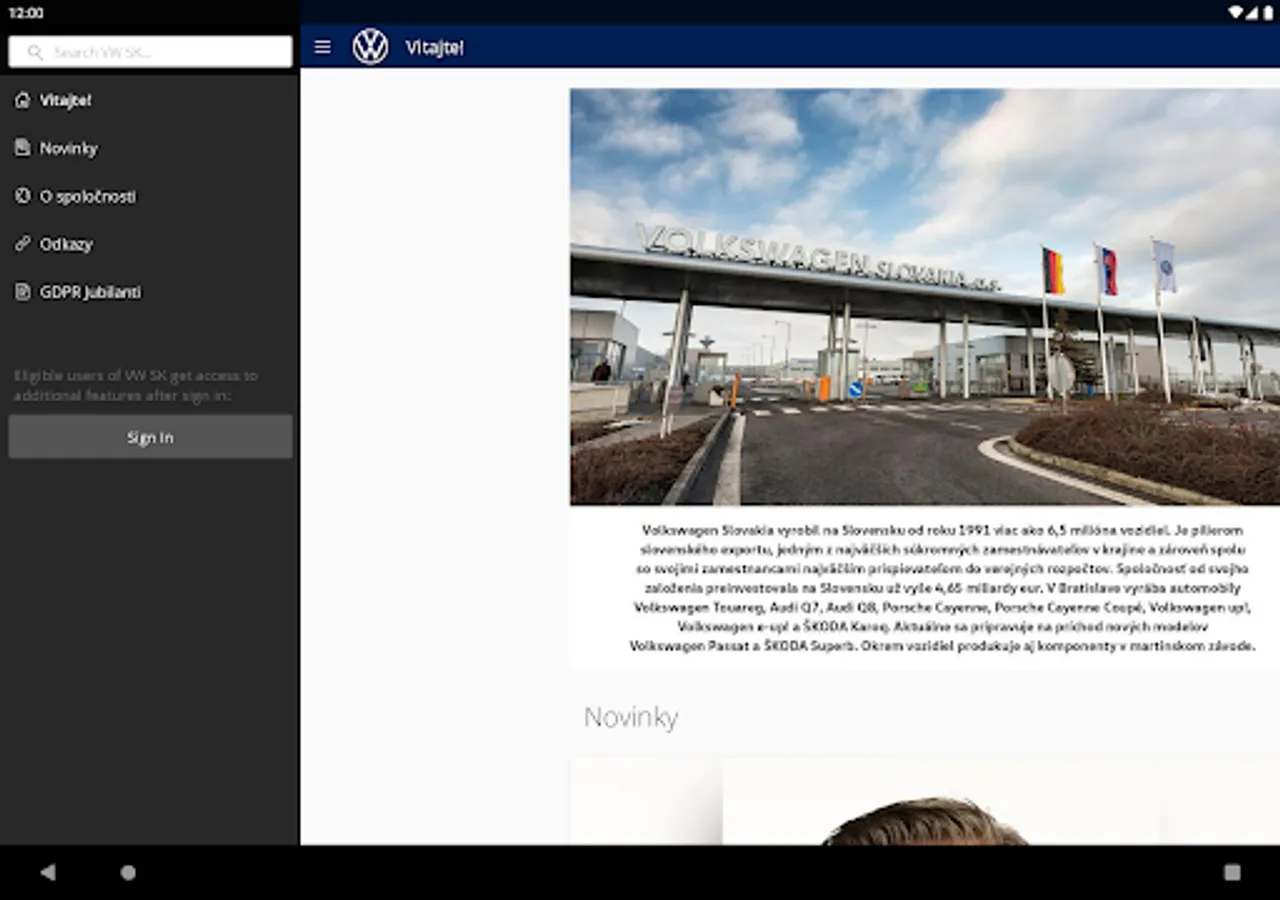Click the icon beside O spoločnosti
This screenshot has height=900, width=1280.
[x=22, y=196]
